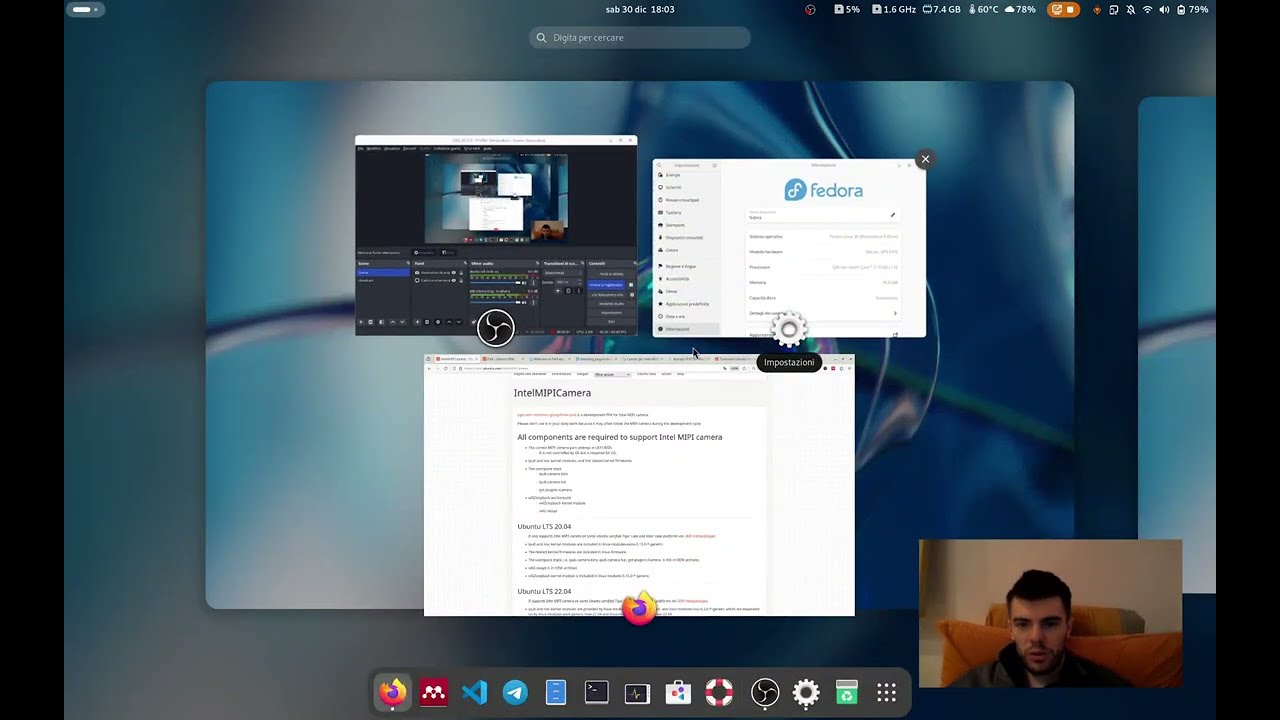
Task: Open Firefox from the dock
Action: click(393, 692)
